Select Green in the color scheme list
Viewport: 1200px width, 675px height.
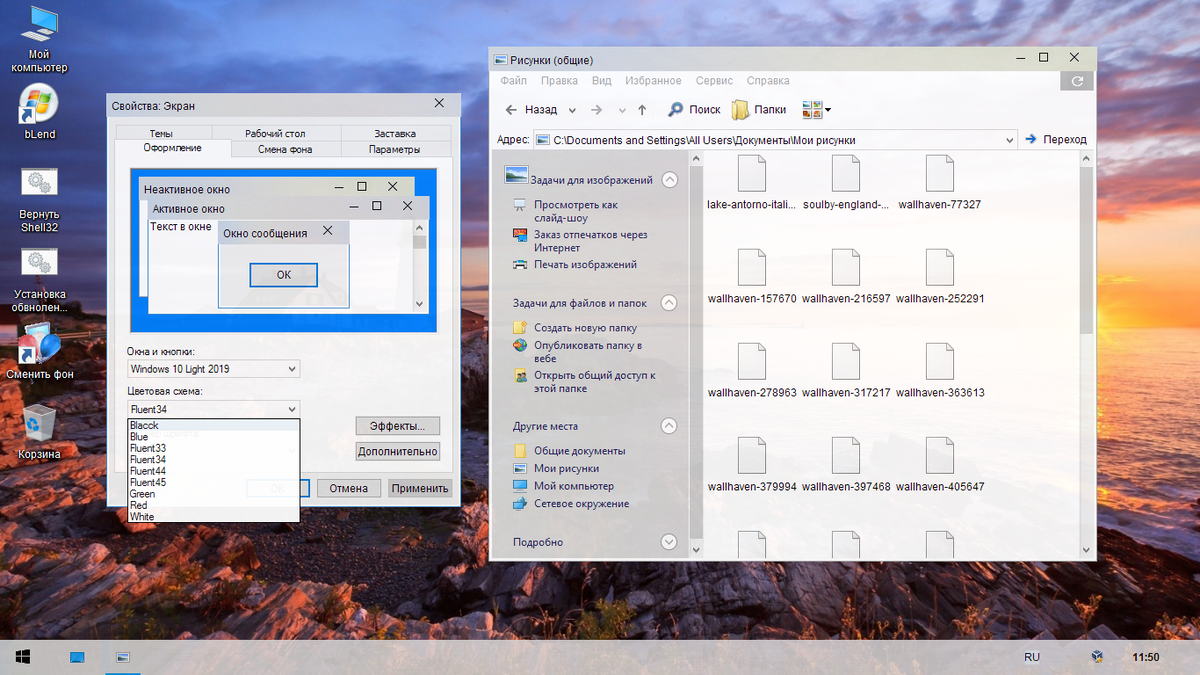[x=142, y=493]
